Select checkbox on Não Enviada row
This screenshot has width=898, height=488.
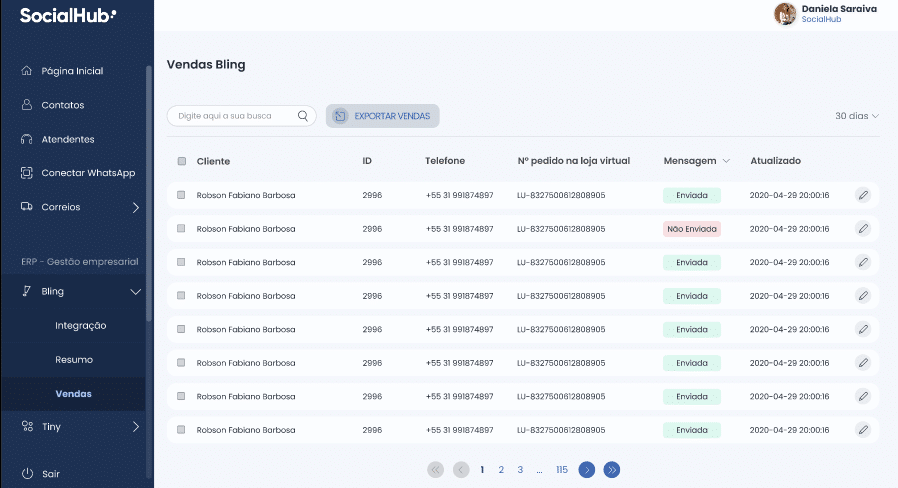click(x=181, y=229)
